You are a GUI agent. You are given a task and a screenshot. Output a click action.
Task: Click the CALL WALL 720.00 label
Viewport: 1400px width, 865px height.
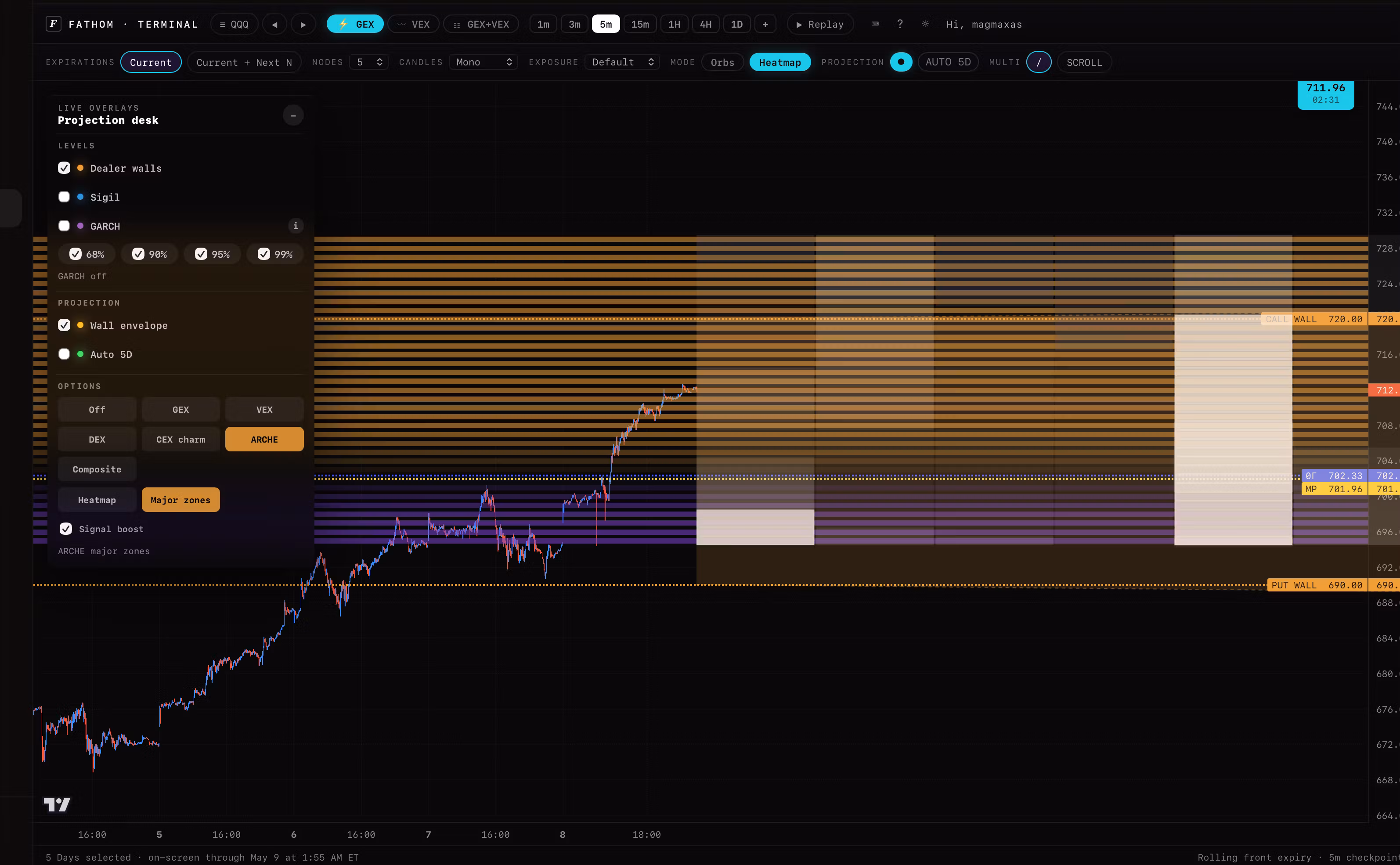(x=1314, y=319)
